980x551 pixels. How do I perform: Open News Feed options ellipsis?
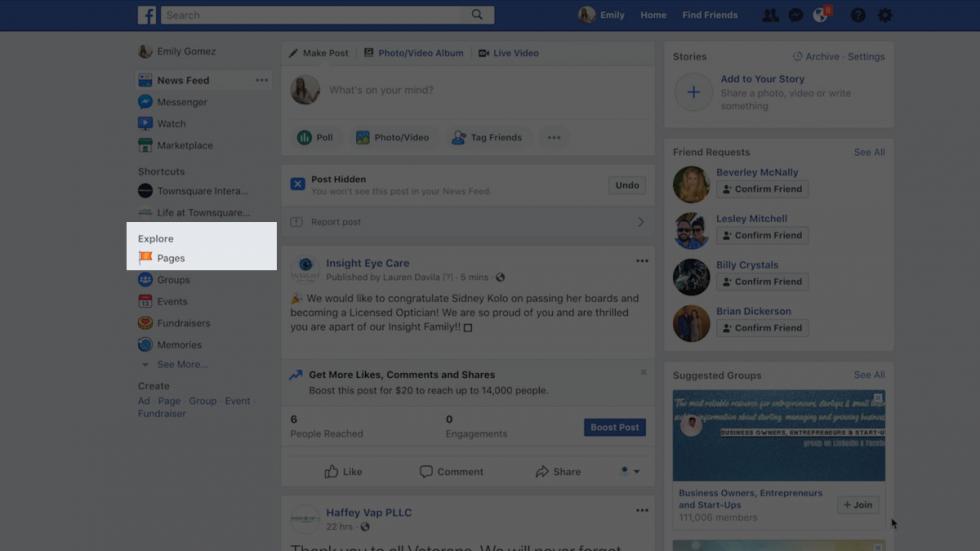[x=261, y=80]
